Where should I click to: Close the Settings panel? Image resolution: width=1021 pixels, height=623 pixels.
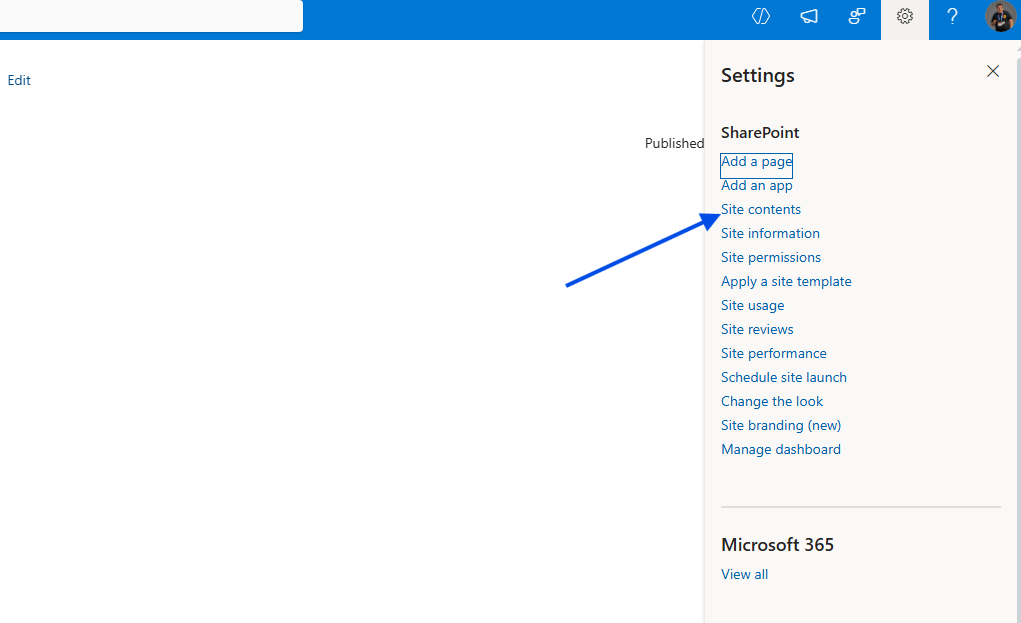pos(993,71)
